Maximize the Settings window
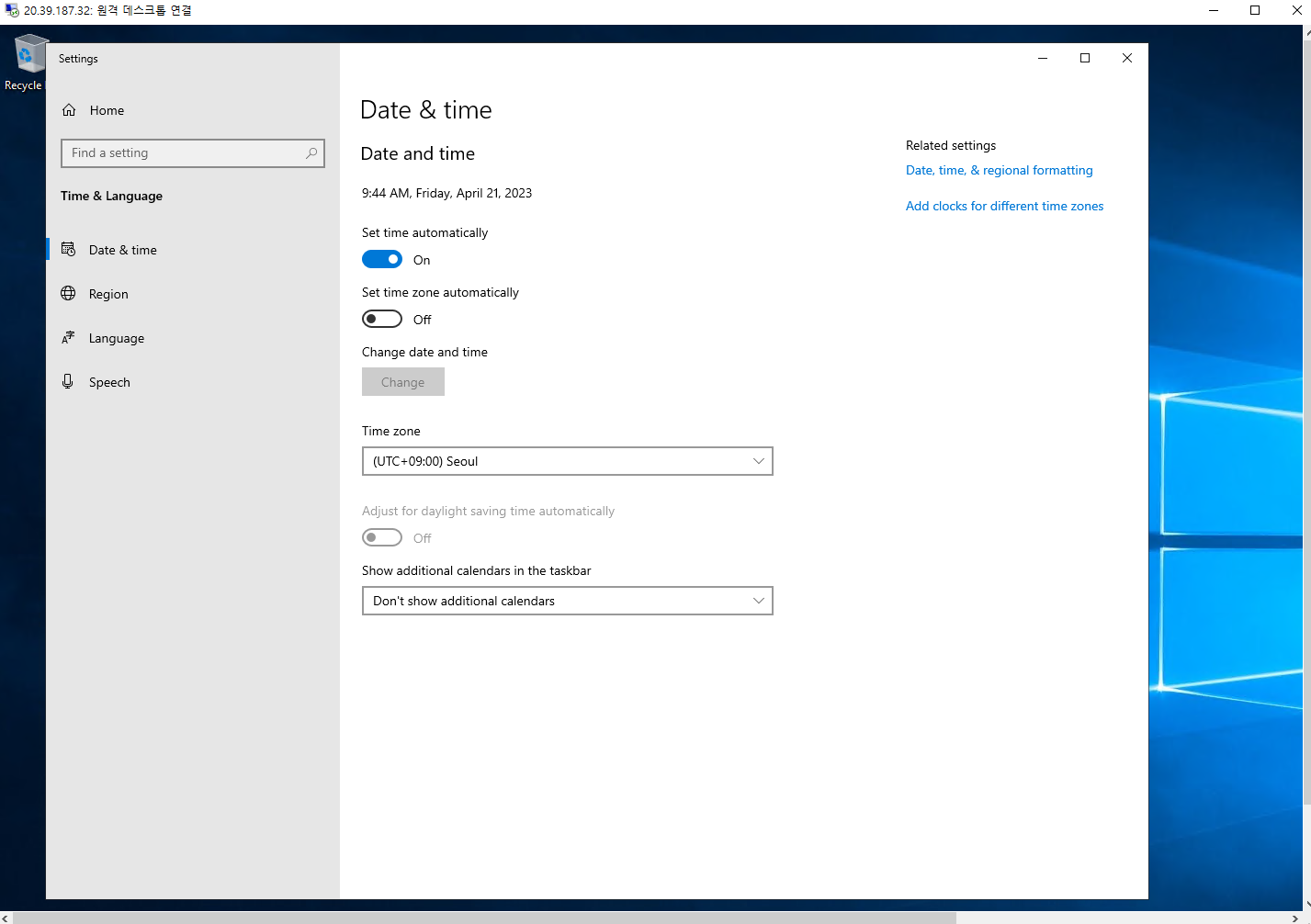Screen dimensions: 1311x924 pyautogui.click(x=1085, y=58)
